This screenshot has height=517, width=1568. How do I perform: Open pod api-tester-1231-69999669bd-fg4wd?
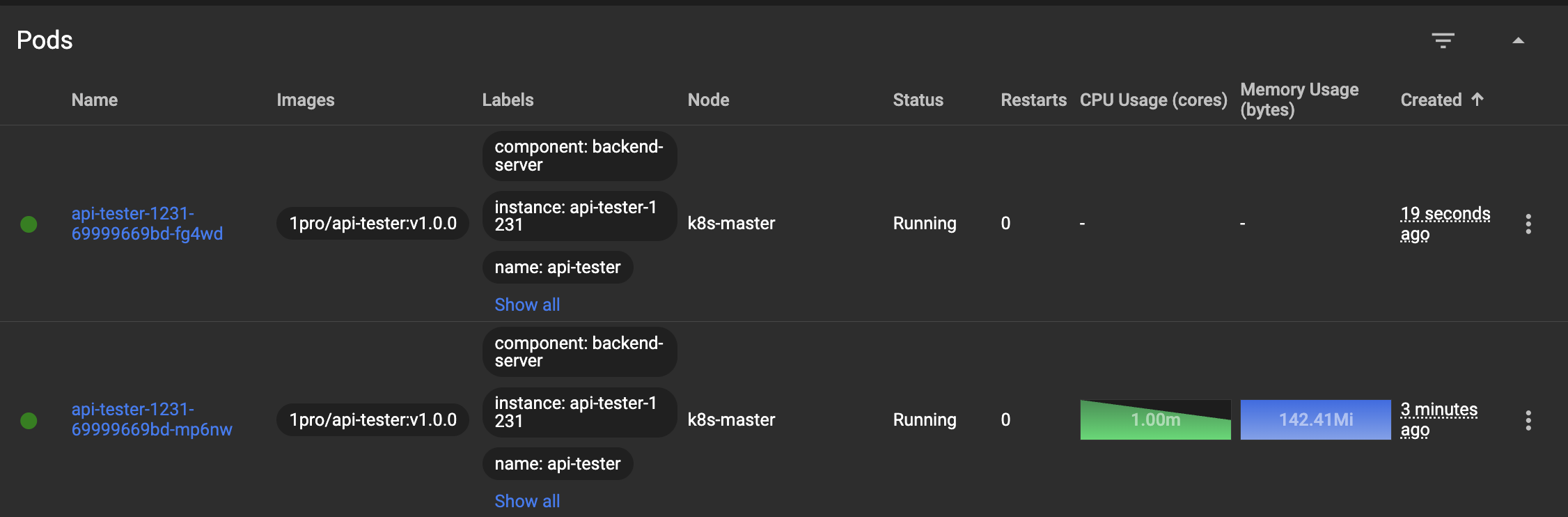146,224
